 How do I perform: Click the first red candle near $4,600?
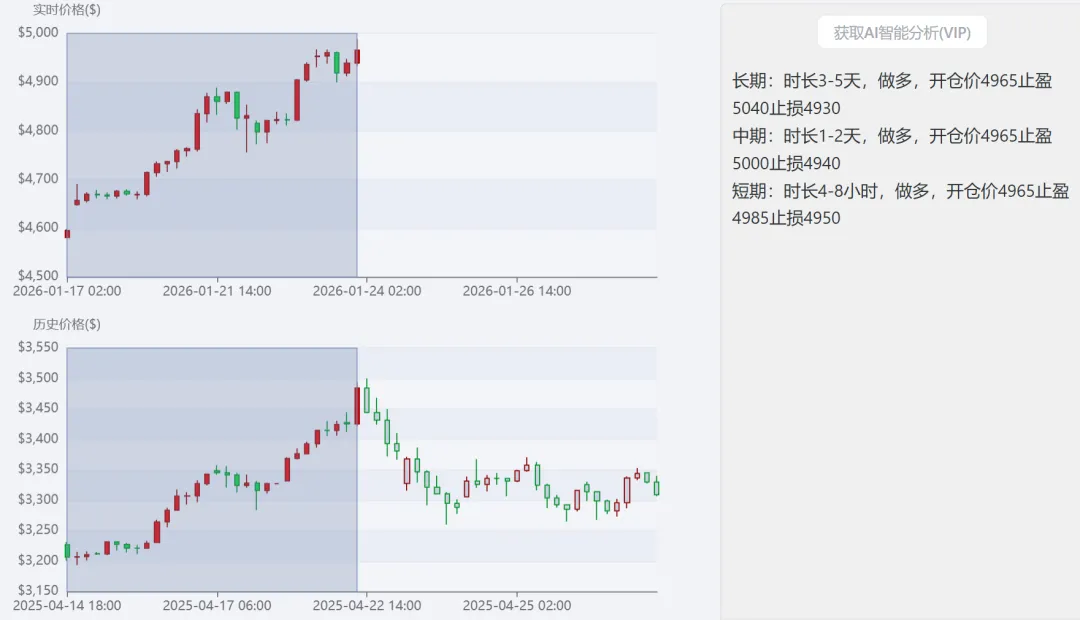[x=67, y=234]
